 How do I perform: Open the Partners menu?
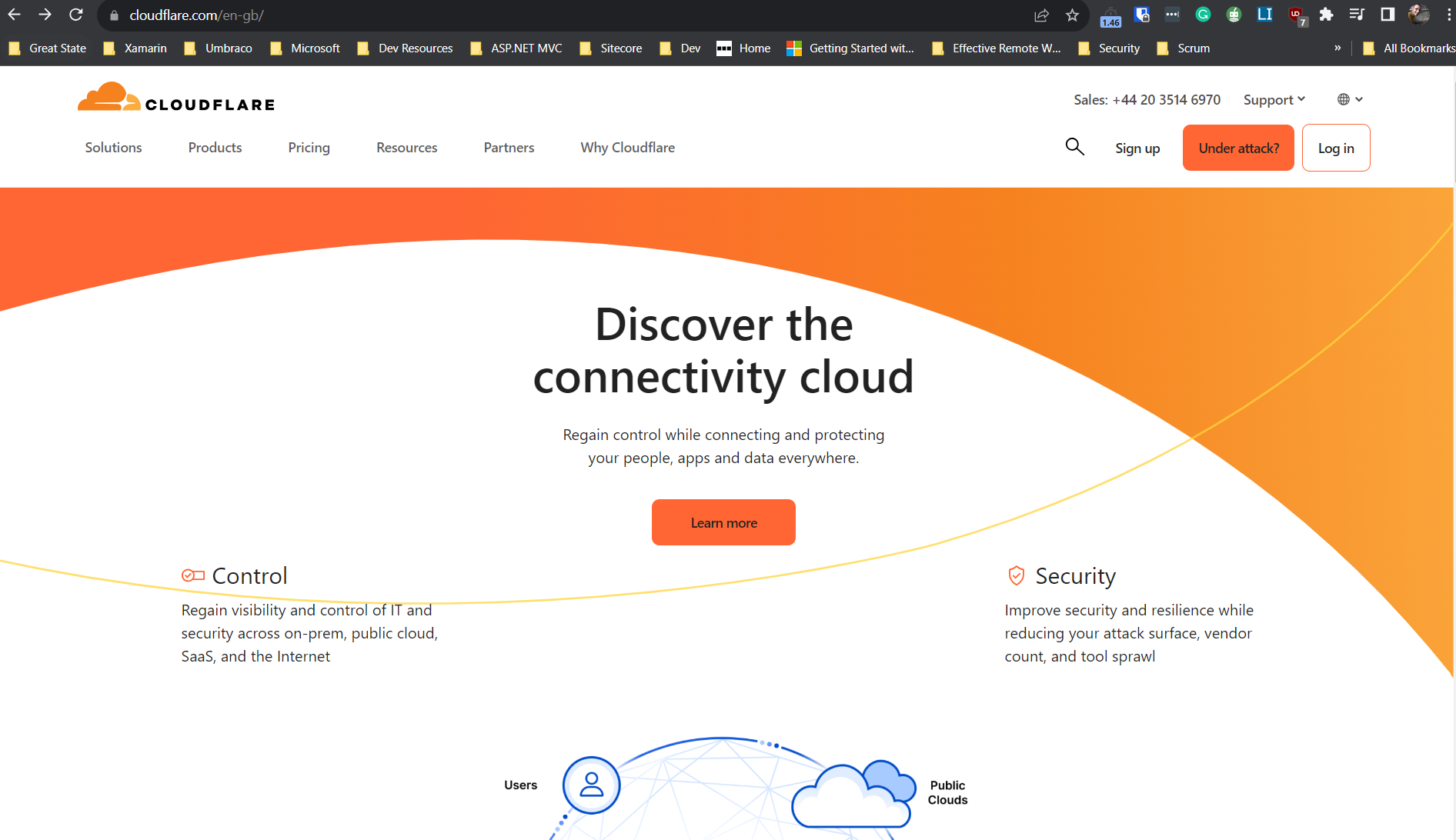[x=509, y=147]
